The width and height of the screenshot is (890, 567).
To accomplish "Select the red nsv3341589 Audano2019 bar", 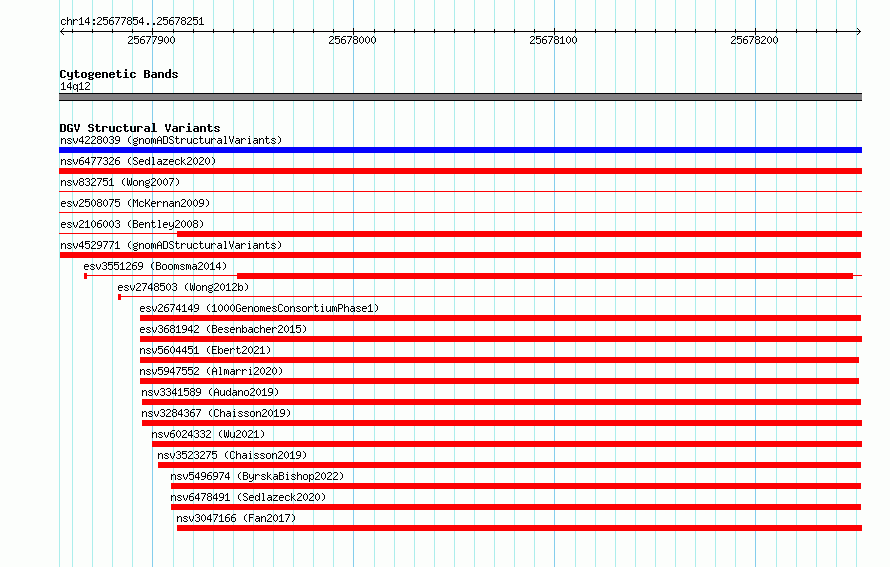I will tap(501, 402).
